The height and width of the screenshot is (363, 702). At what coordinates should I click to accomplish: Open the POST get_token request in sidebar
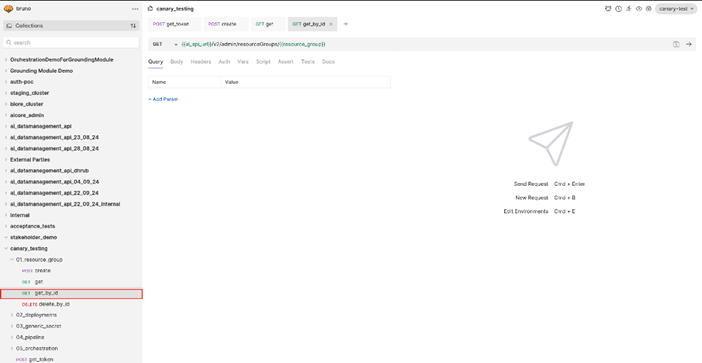[71, 359]
